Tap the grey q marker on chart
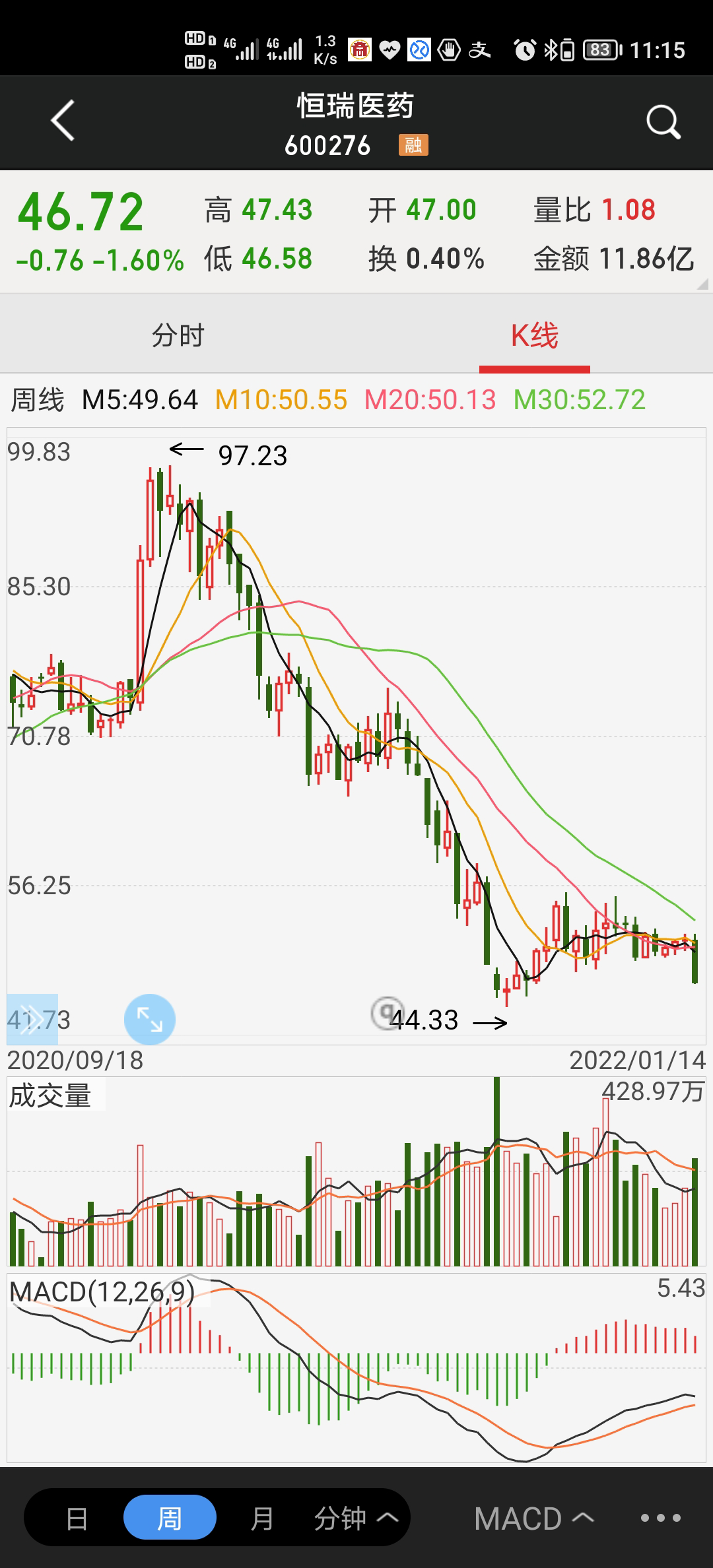 pyautogui.click(x=387, y=1012)
